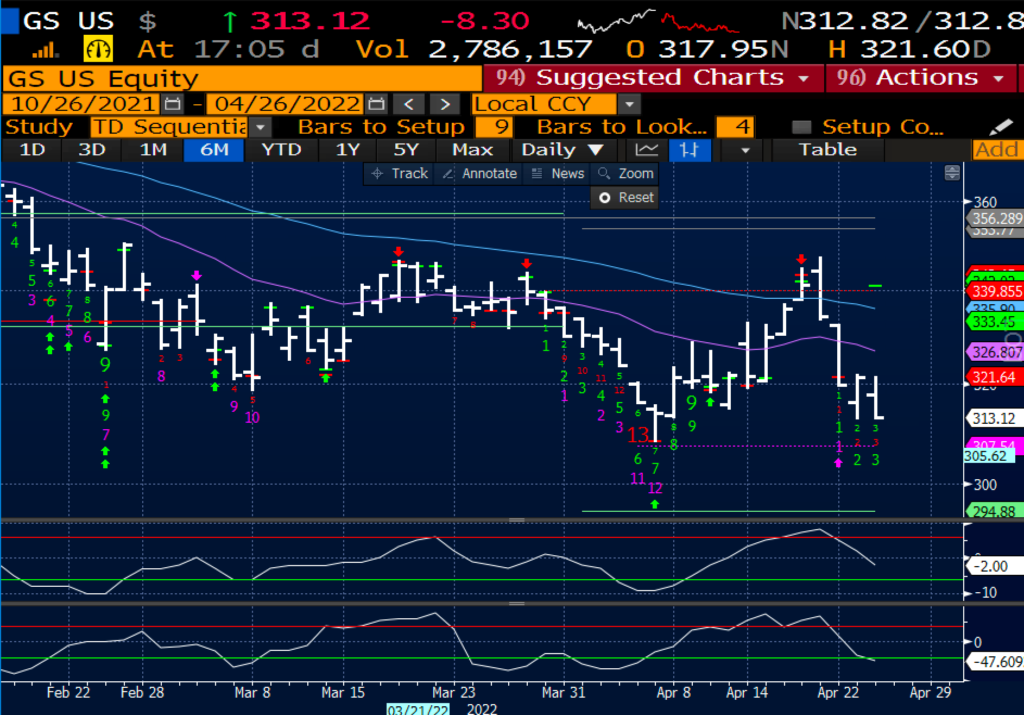Select the Max range tab
Viewport: 1024px width, 715px height.
point(472,150)
